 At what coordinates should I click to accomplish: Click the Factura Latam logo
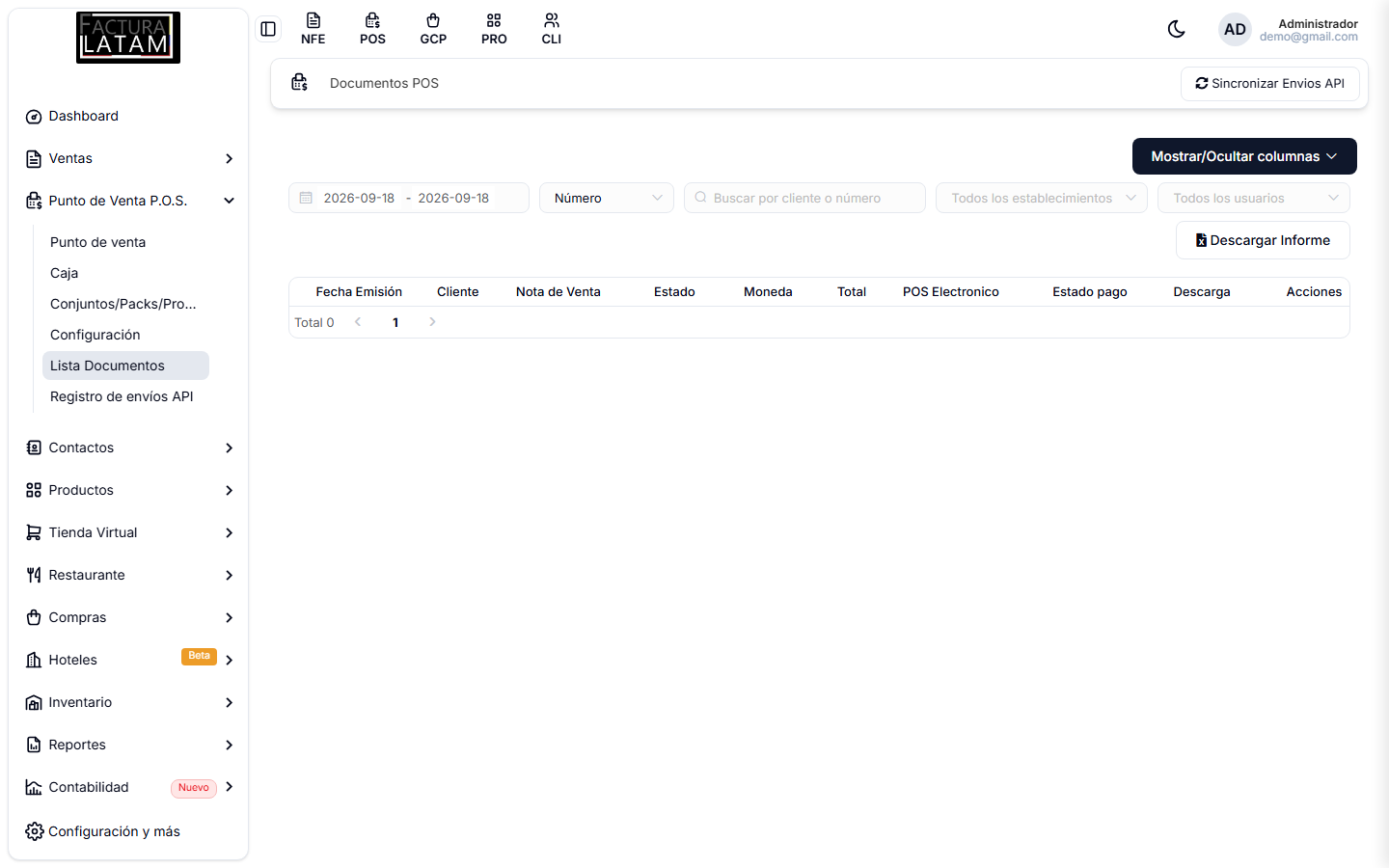128,38
